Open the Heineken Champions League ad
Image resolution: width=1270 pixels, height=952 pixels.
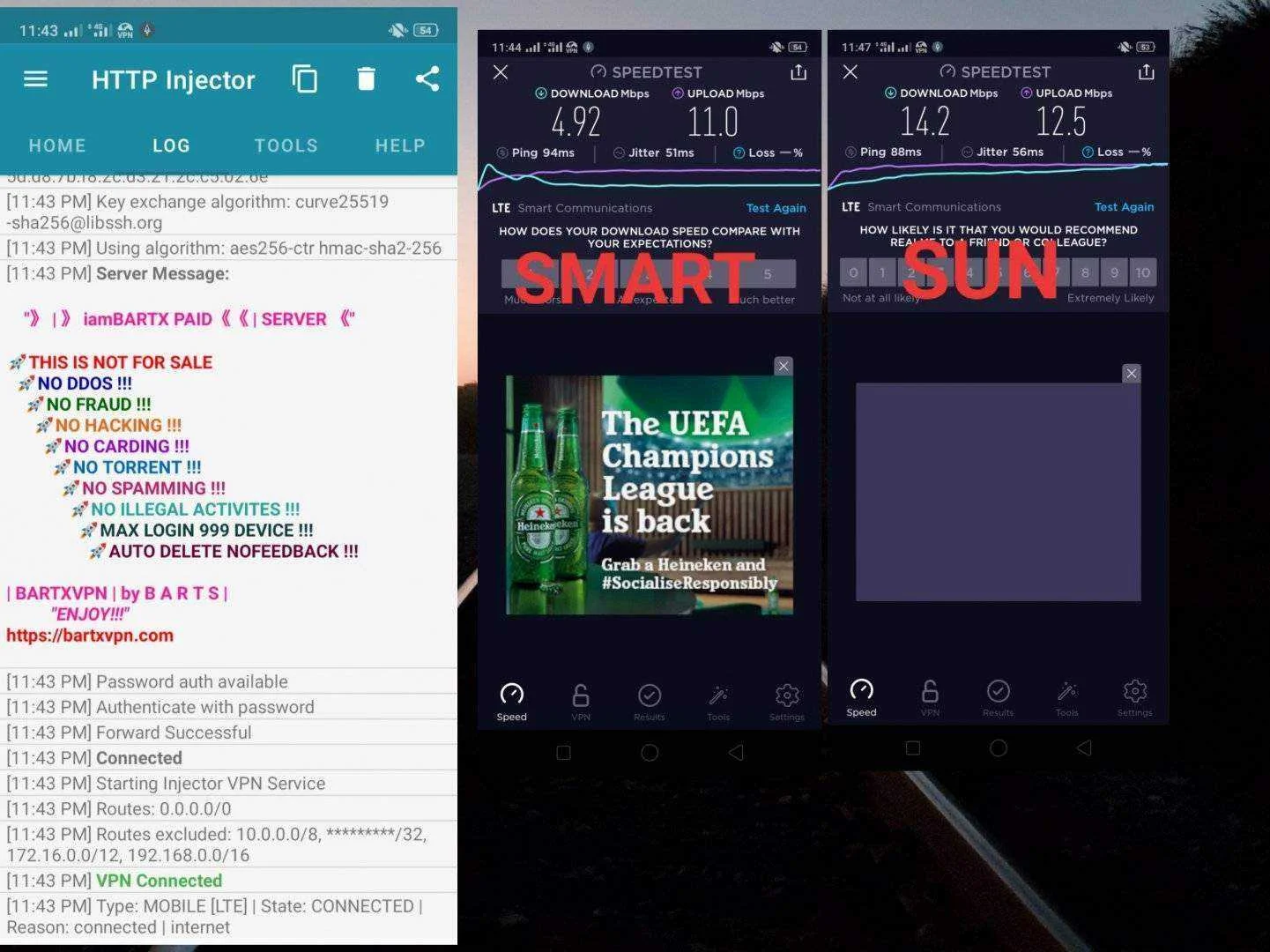pos(650,495)
